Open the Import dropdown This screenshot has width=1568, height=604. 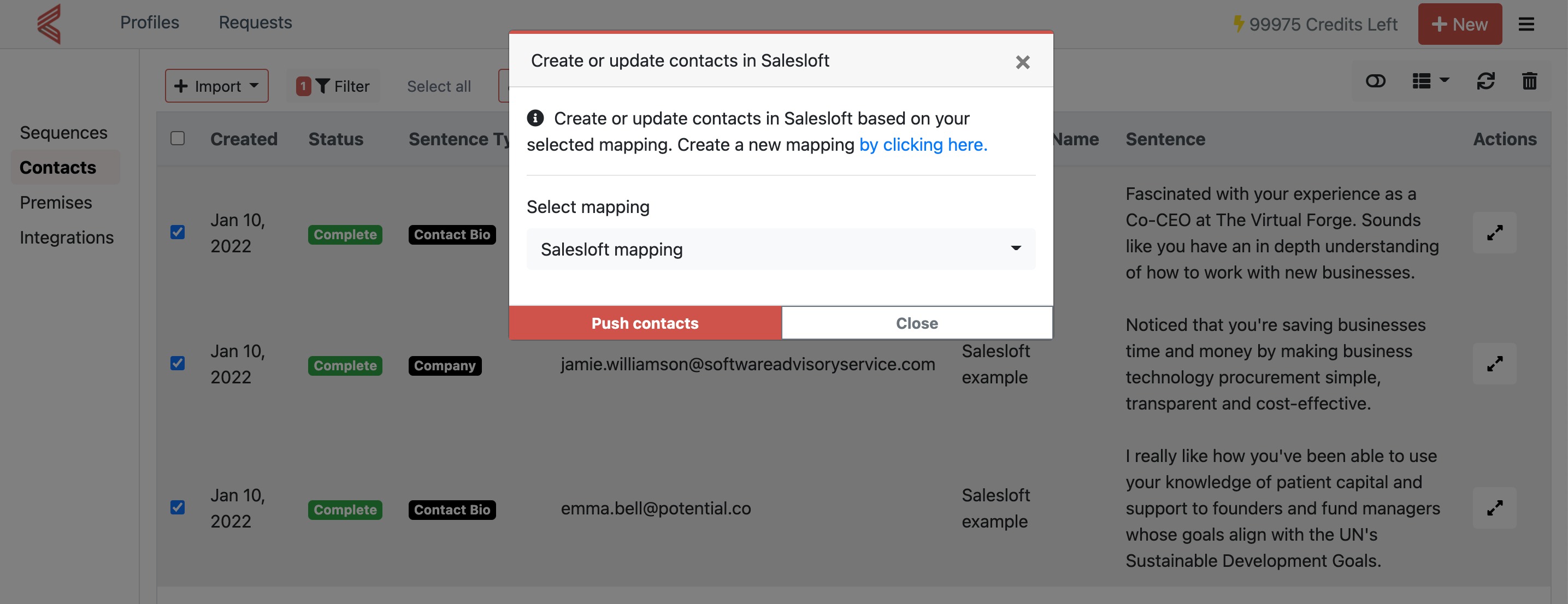[217, 86]
